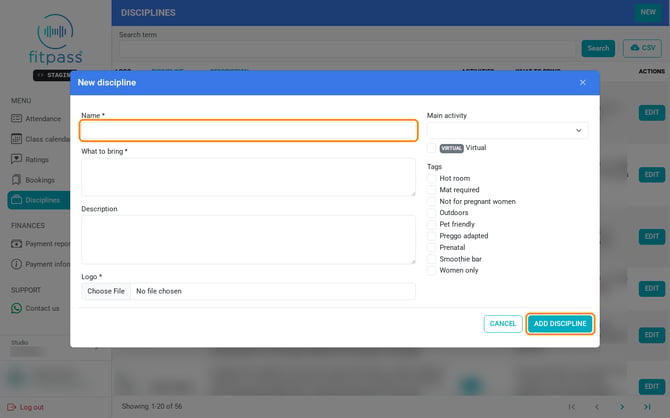The height and width of the screenshot is (418, 670).
Task: Click the WhatsApp Contact us icon
Action: 16,308
